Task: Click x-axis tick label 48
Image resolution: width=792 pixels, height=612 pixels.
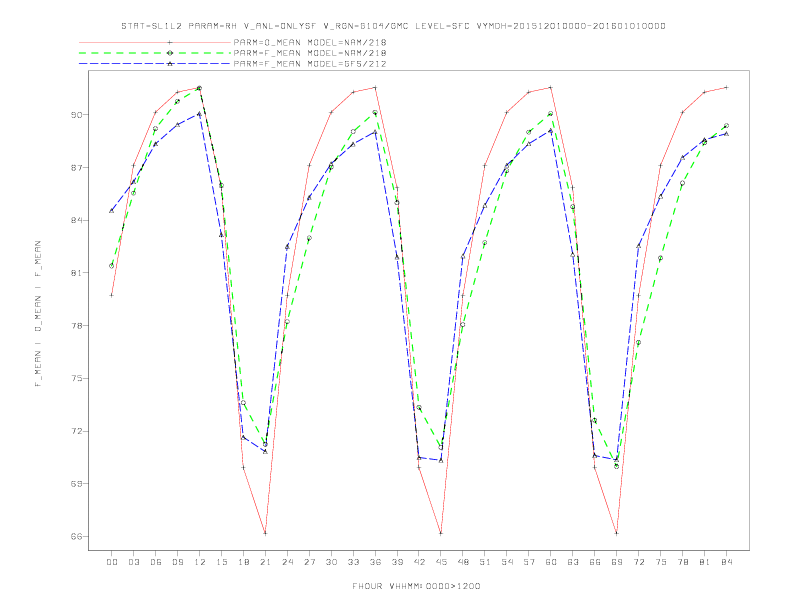Action: (463, 562)
